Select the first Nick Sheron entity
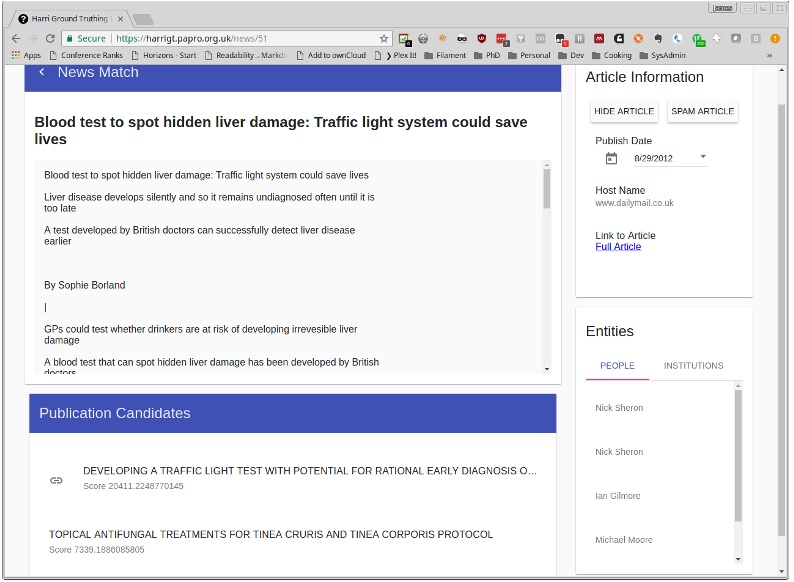The image size is (794, 582). 619,408
